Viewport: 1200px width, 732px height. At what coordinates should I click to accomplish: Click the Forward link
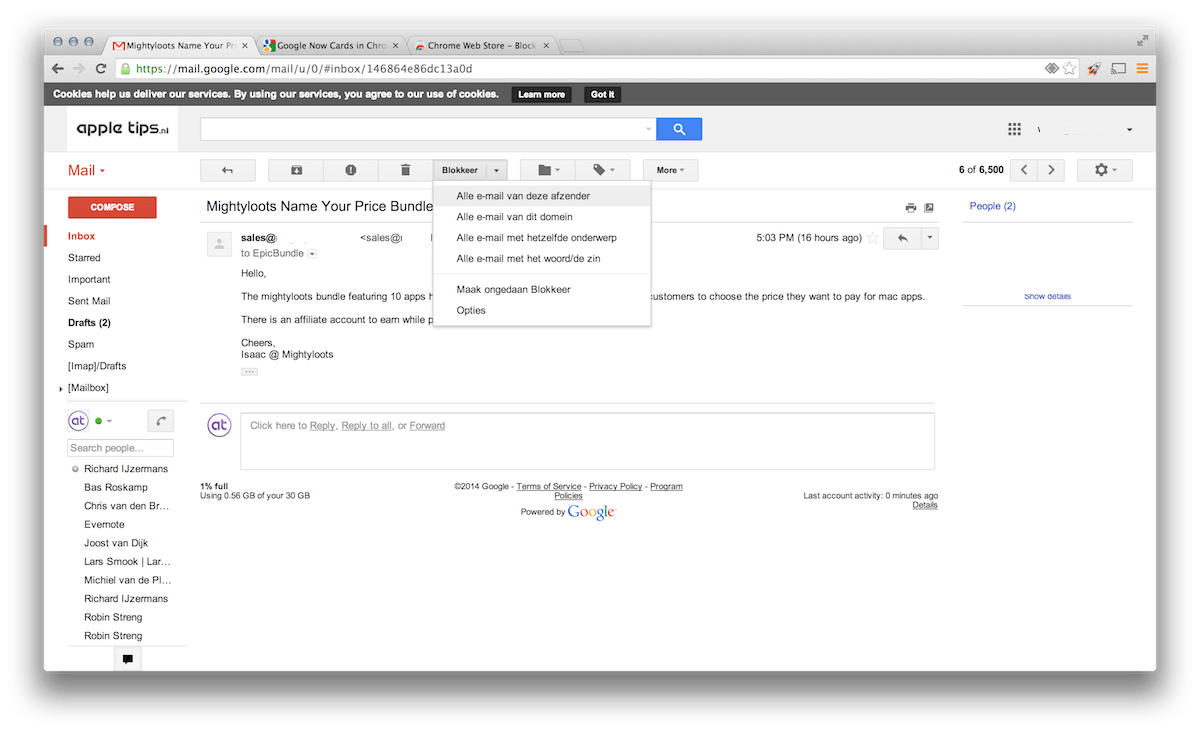427,426
